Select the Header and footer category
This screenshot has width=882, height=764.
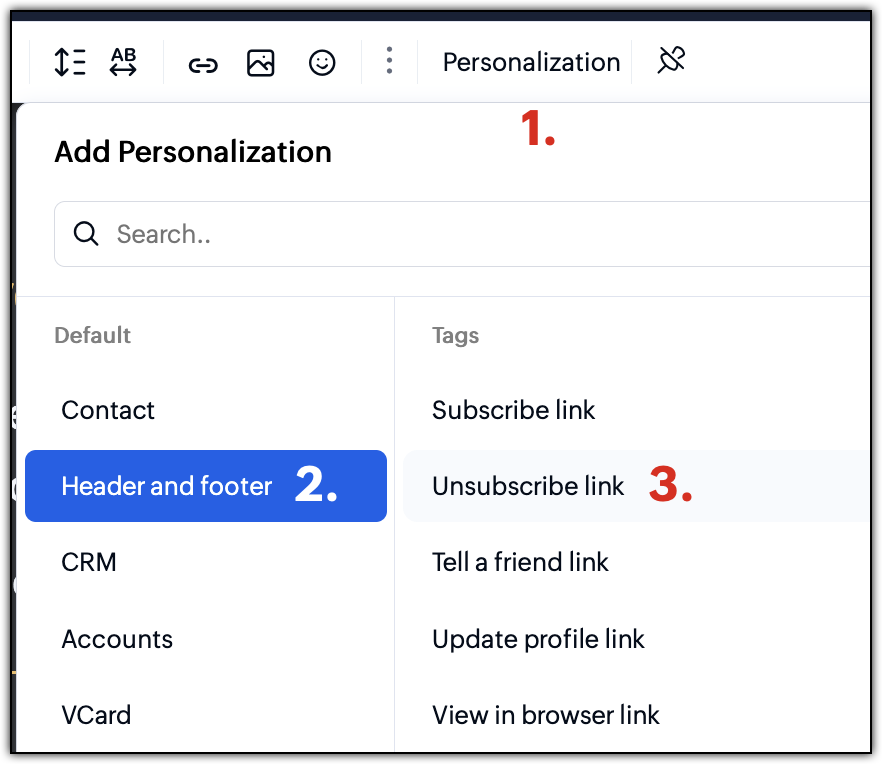[x=206, y=486]
